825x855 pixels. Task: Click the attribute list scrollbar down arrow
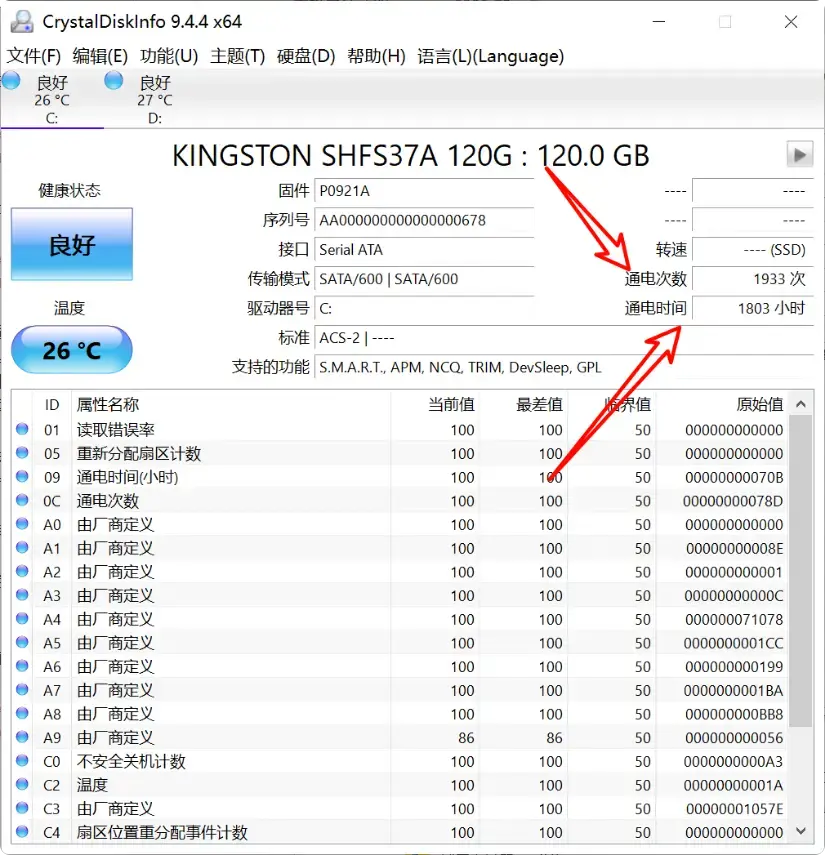tap(801, 831)
